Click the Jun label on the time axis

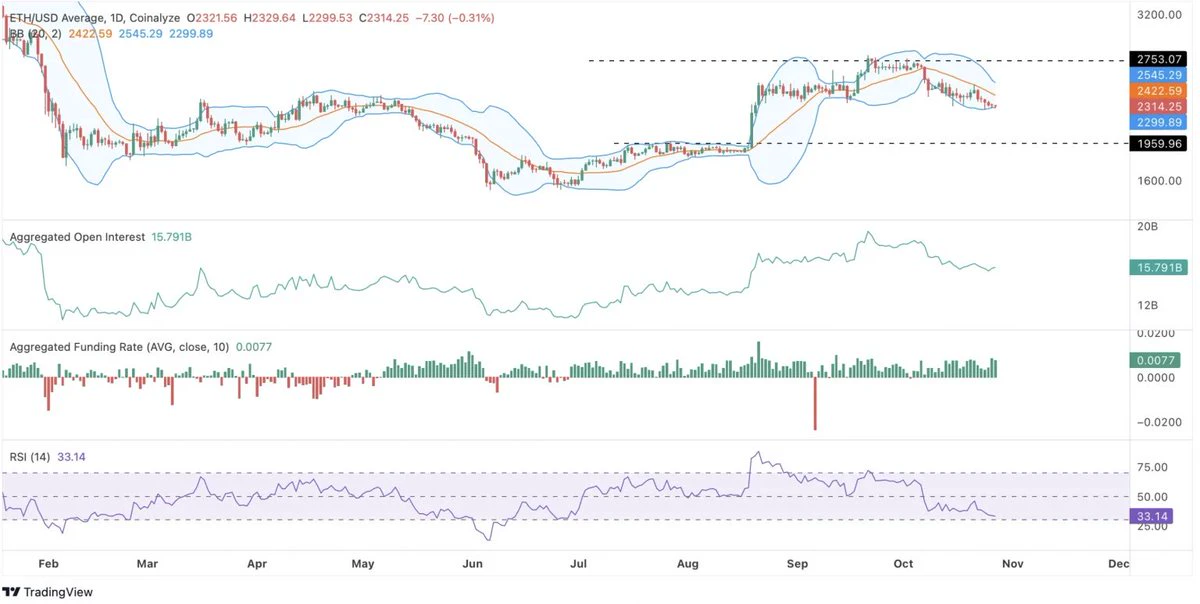point(473,564)
